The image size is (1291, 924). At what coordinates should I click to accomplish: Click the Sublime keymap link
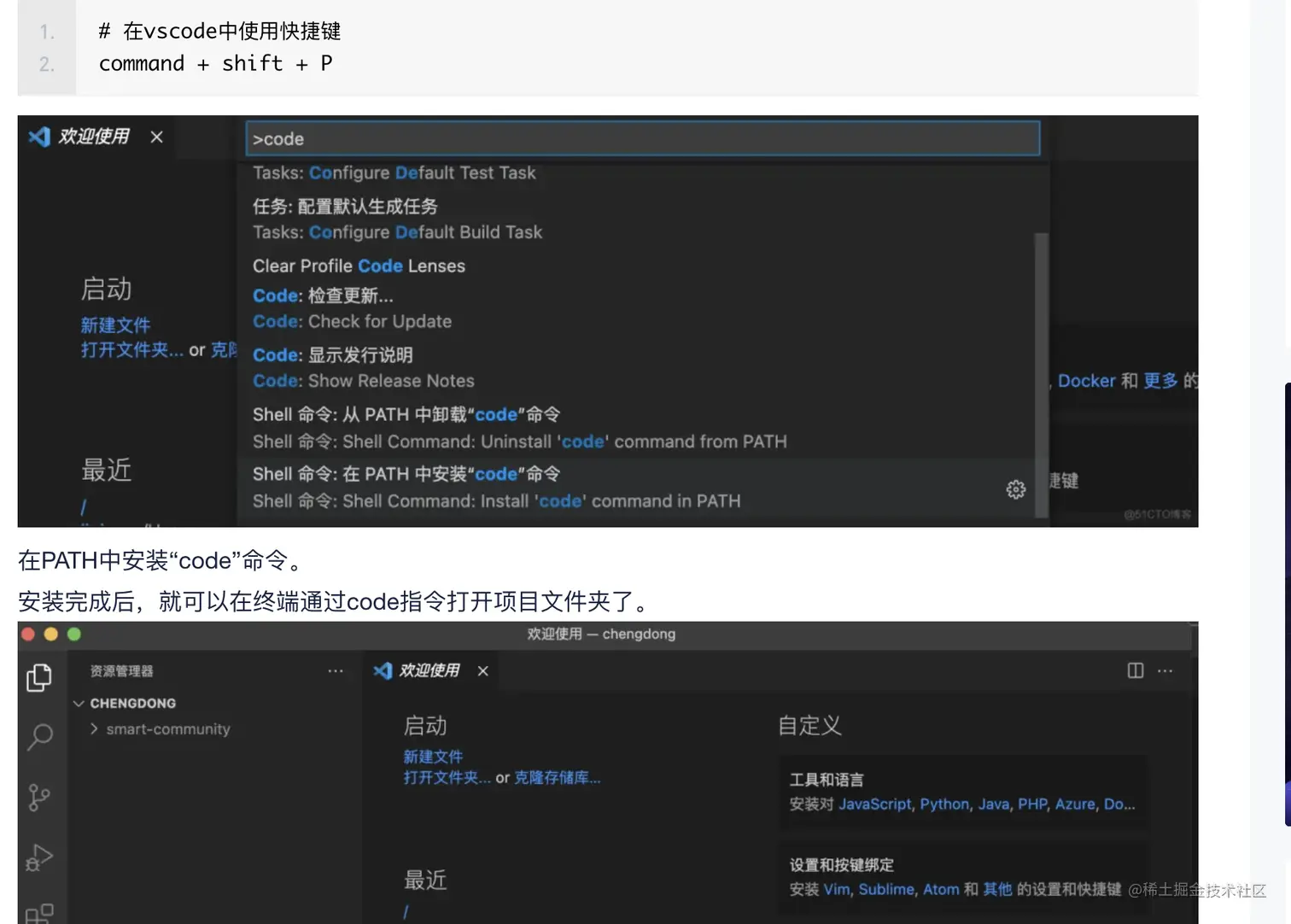886,889
